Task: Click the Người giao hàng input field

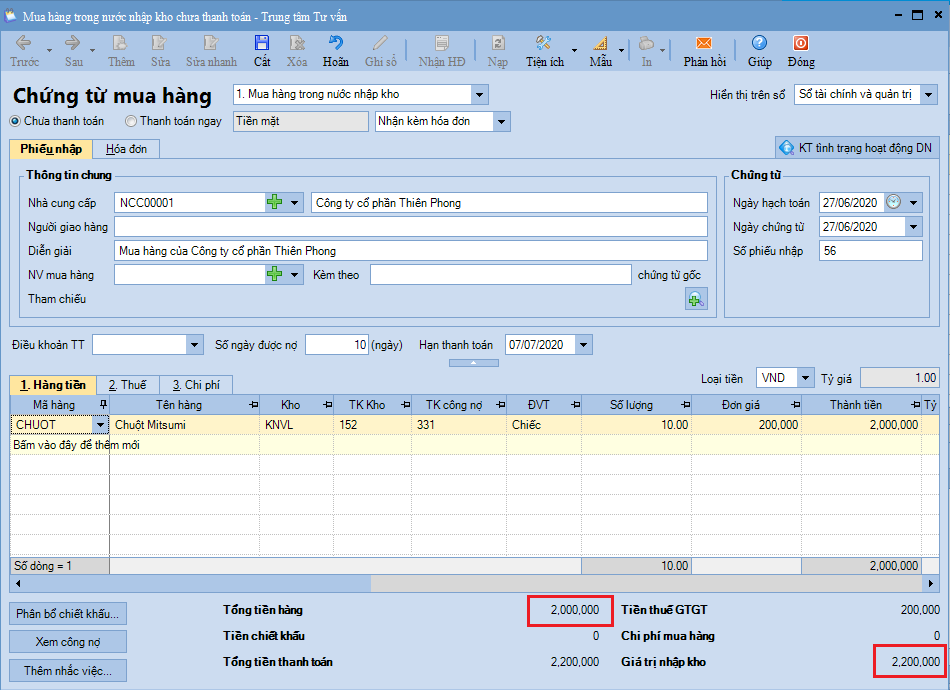Action: [411, 227]
